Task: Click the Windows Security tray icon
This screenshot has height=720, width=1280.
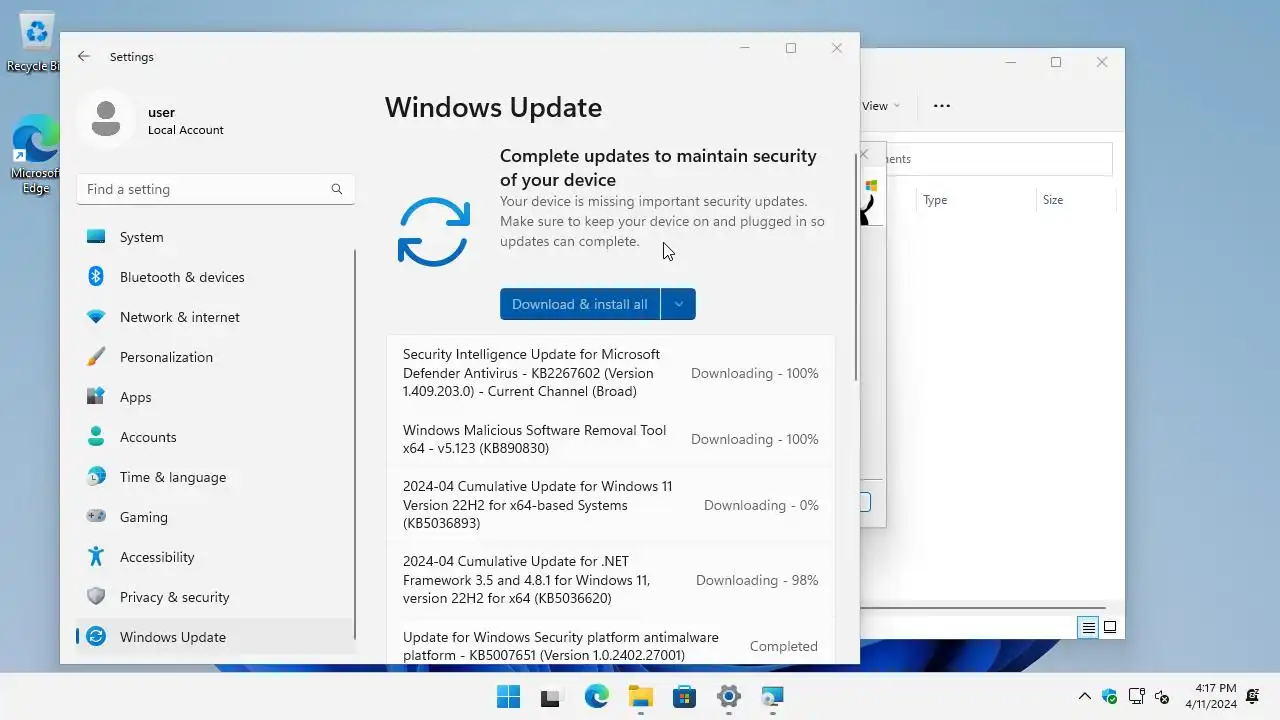Action: coord(1109,697)
